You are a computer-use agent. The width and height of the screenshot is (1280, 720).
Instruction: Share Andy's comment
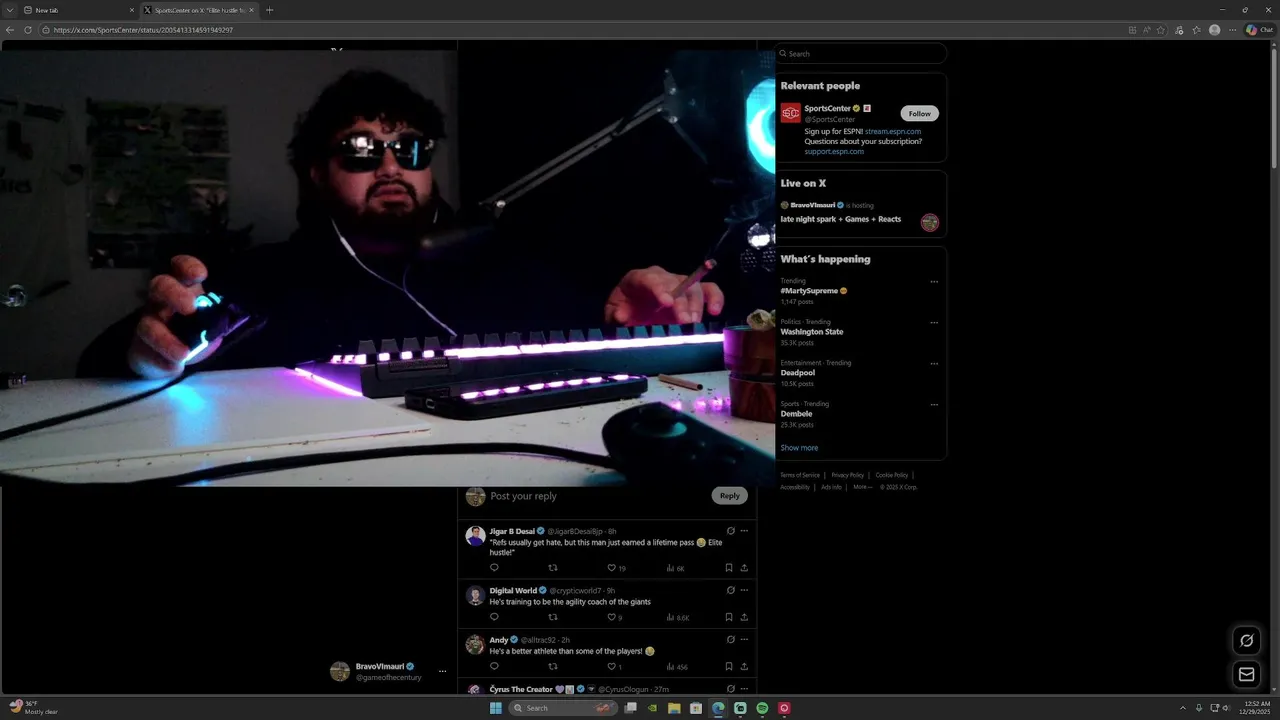tap(744, 666)
